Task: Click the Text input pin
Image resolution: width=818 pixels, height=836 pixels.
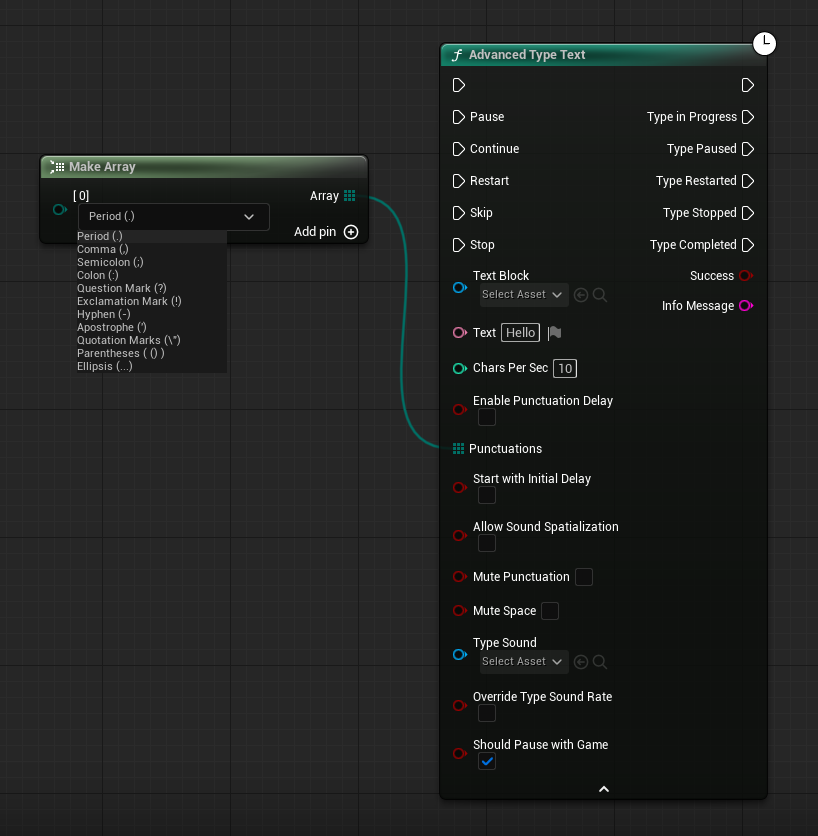Action: coord(460,333)
